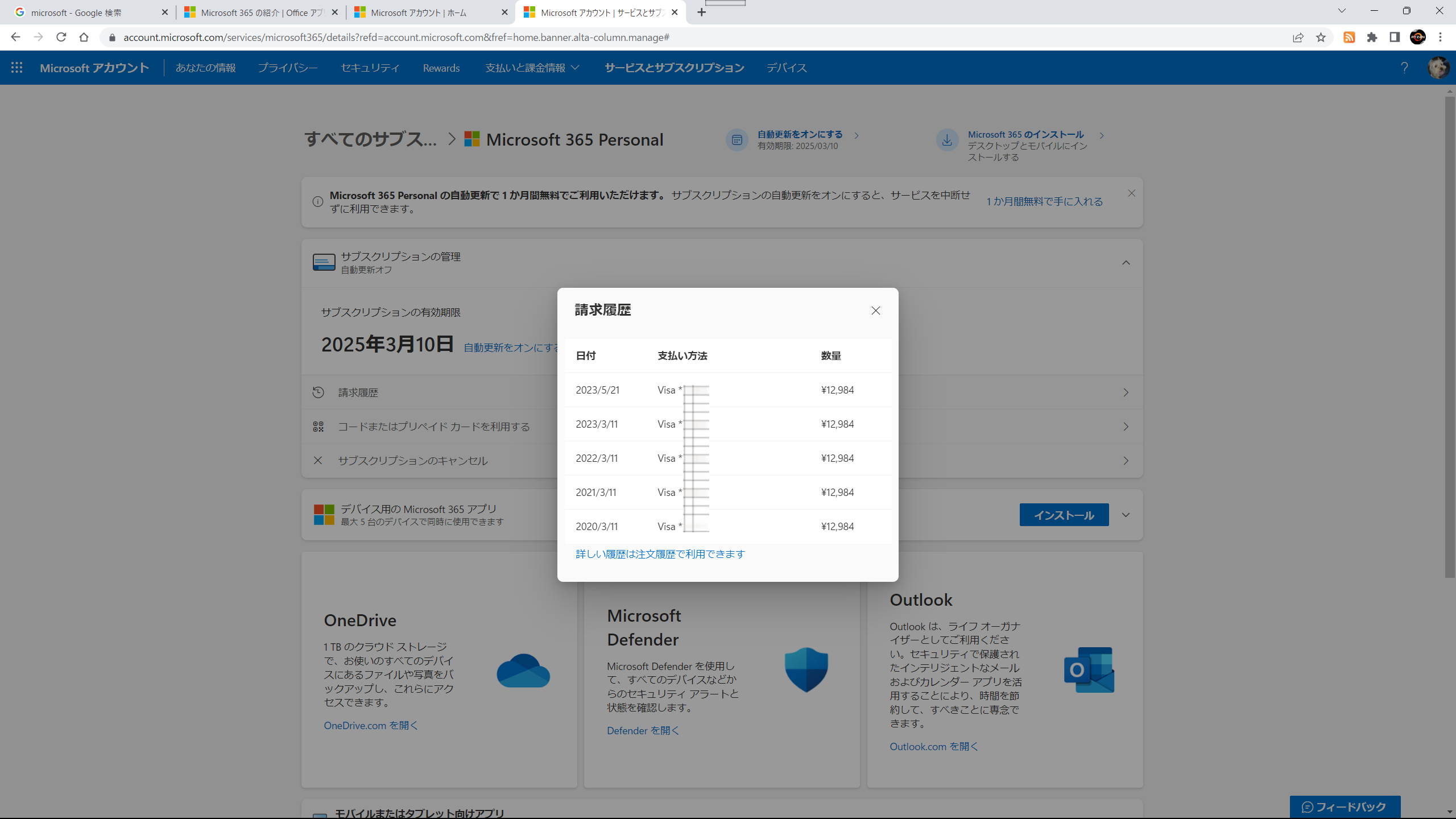Click the history clock icon beside 請求履歴
The image size is (1456, 819).
(x=318, y=392)
